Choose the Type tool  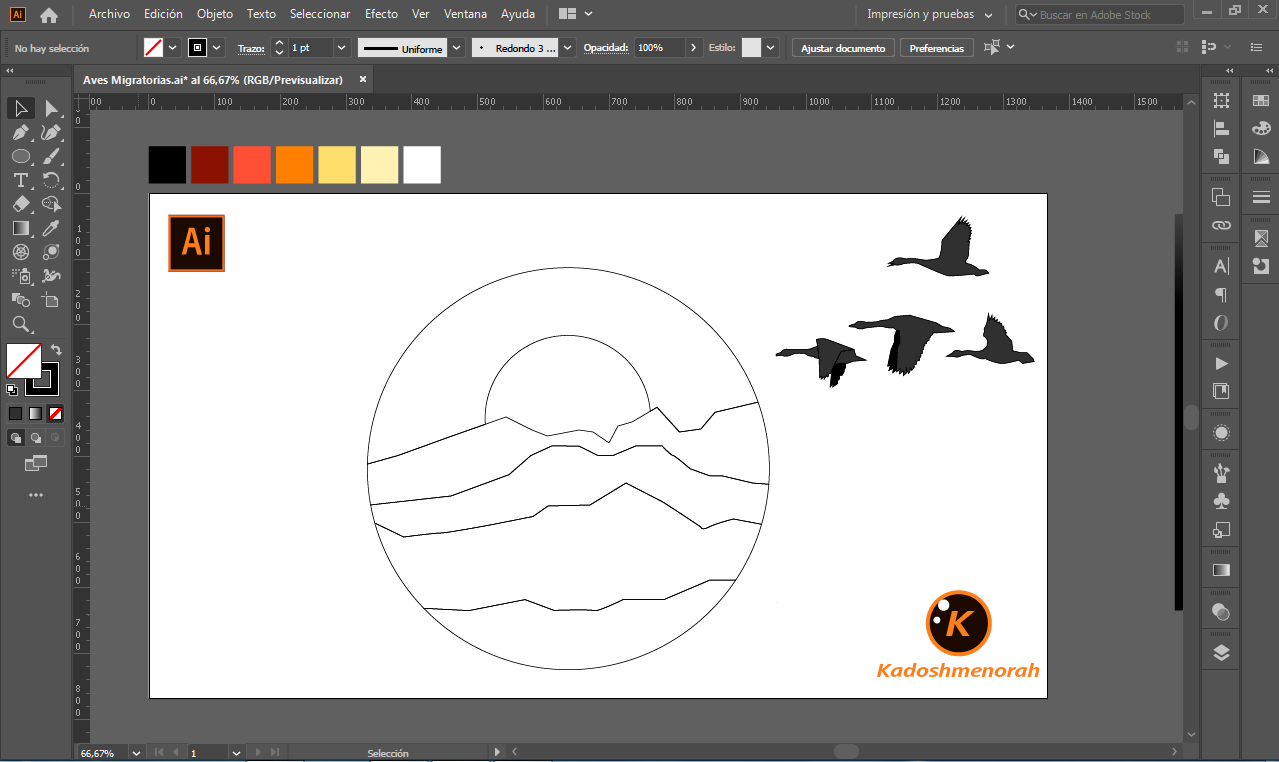pyautogui.click(x=20, y=180)
